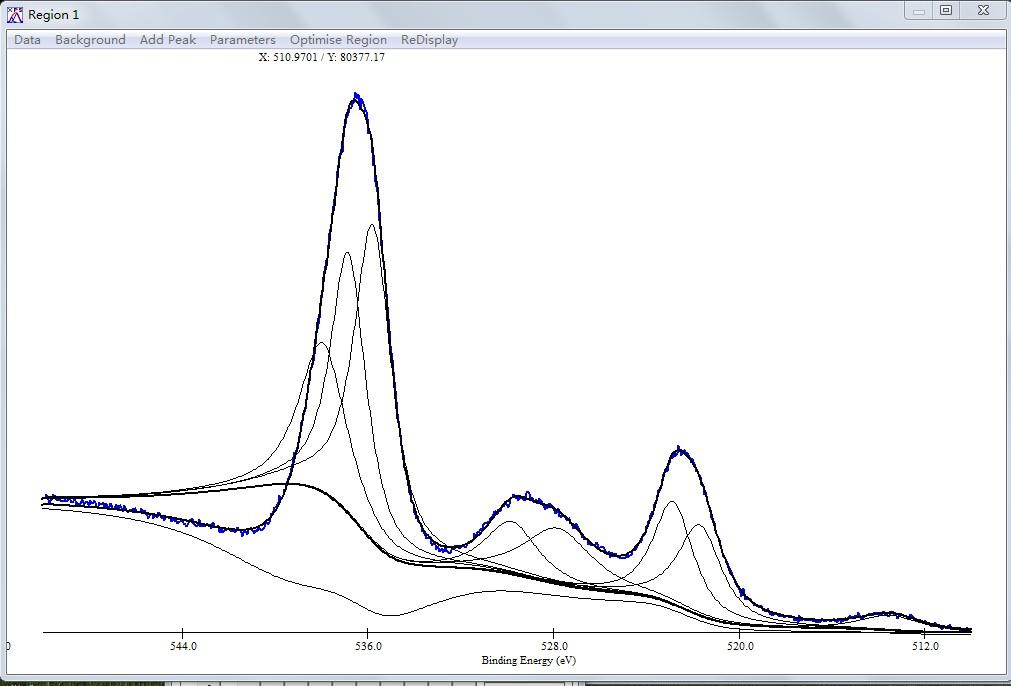
Task: Click the X/Y cursor coordinate readout
Action: click(x=322, y=57)
